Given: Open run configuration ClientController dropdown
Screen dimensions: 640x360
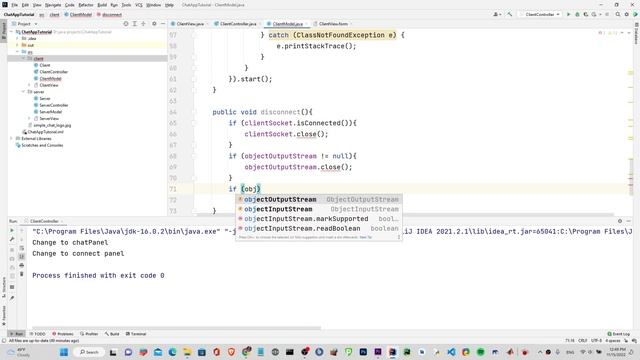Looking at the screenshot, I should click(540, 14).
